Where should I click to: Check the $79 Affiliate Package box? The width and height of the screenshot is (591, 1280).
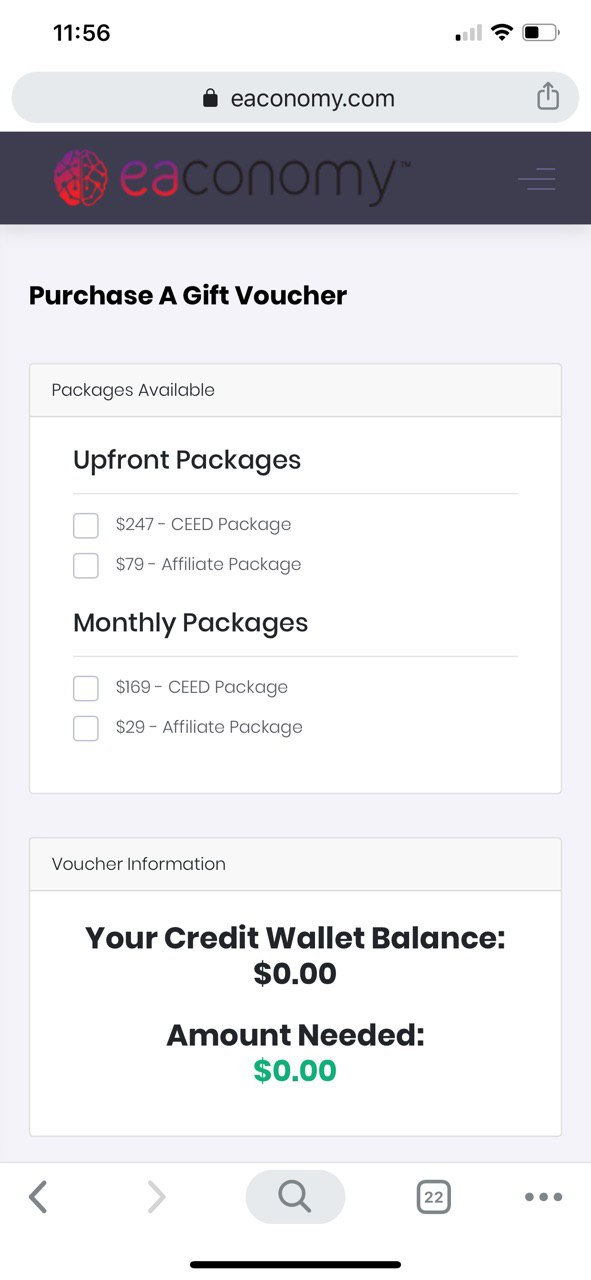[86, 565]
